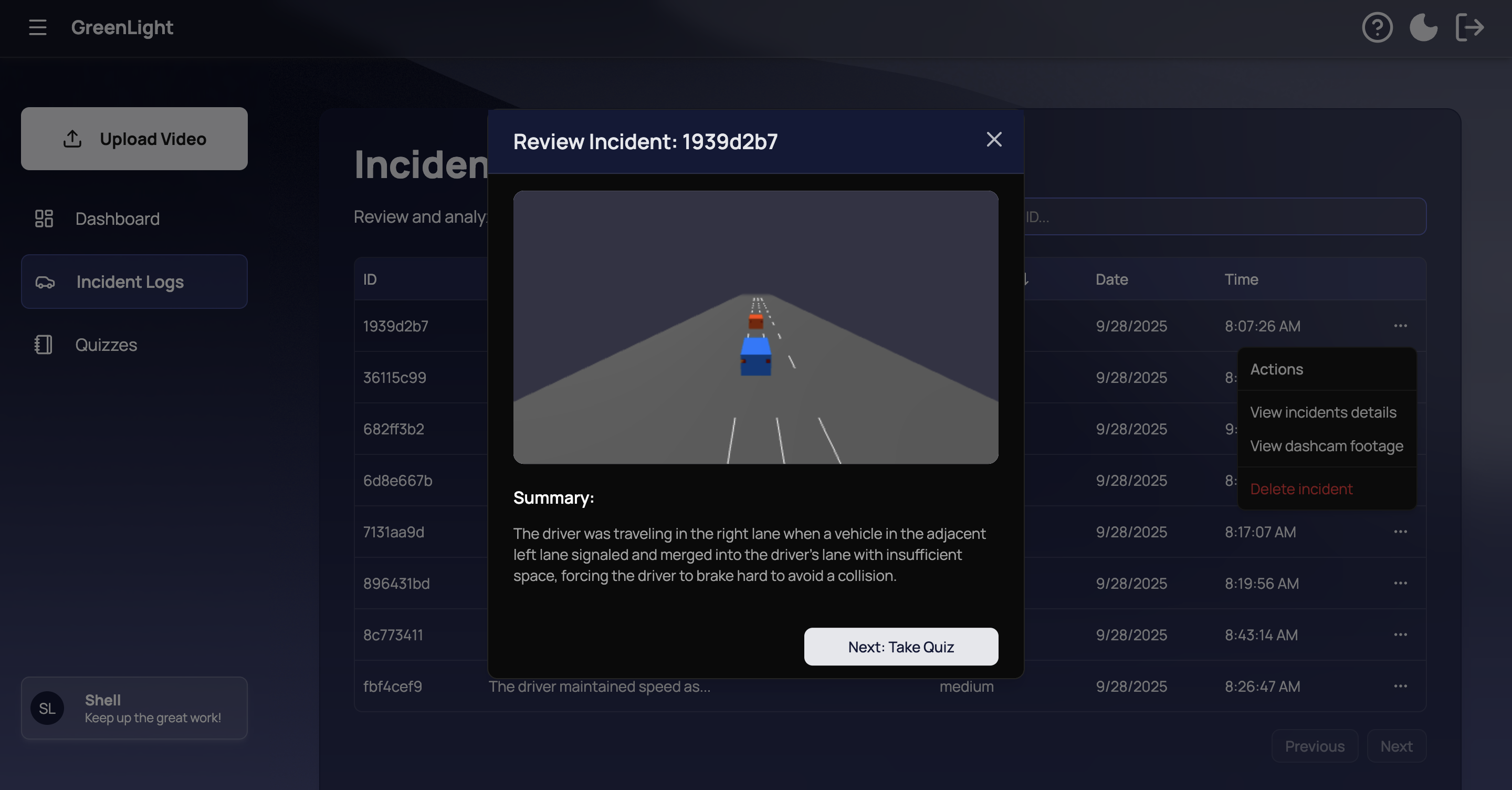The width and height of the screenshot is (1512, 790).
Task: Click Next: Take Quiz button
Action: [900, 647]
